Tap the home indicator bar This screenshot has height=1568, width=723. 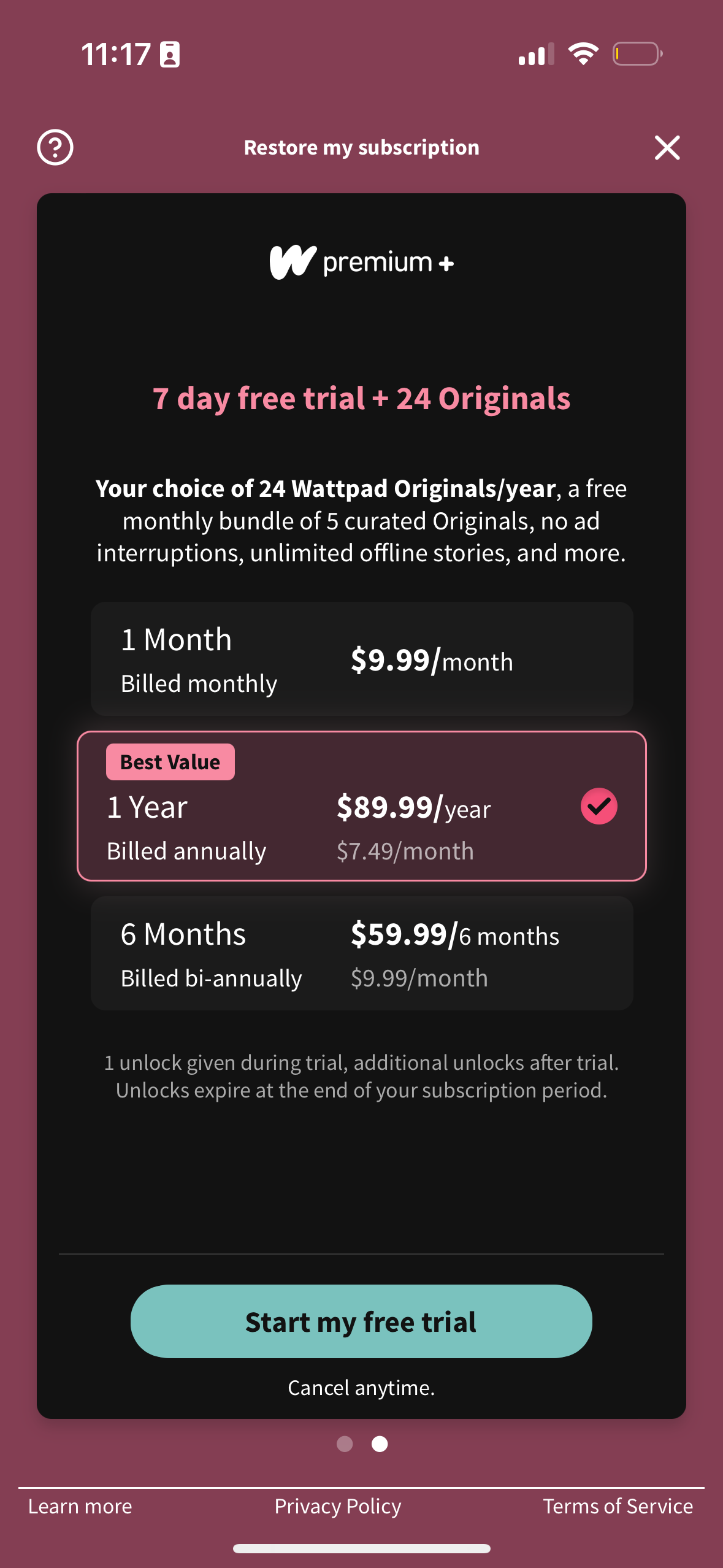tap(362, 1548)
